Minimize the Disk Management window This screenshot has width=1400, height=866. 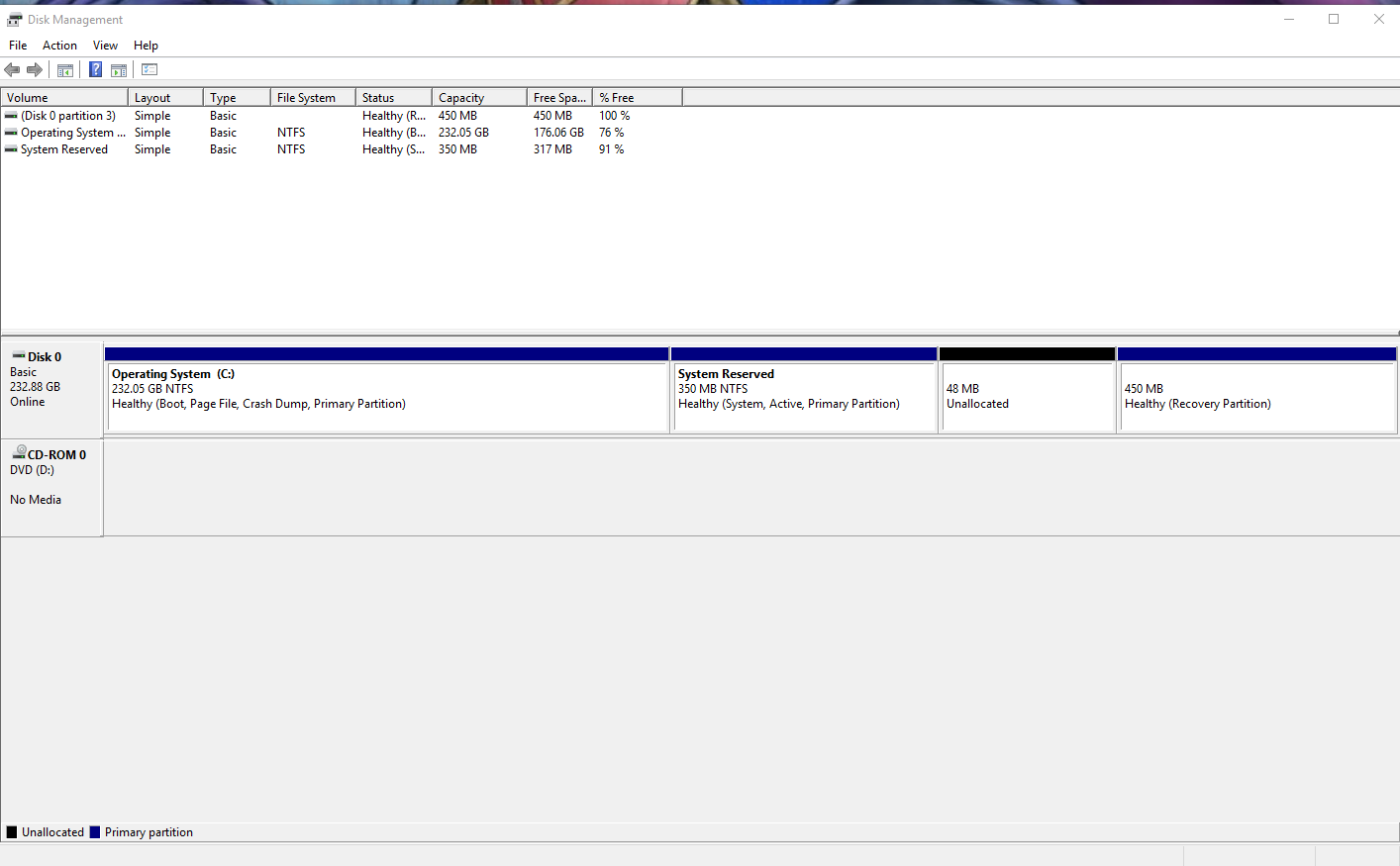point(1289,19)
